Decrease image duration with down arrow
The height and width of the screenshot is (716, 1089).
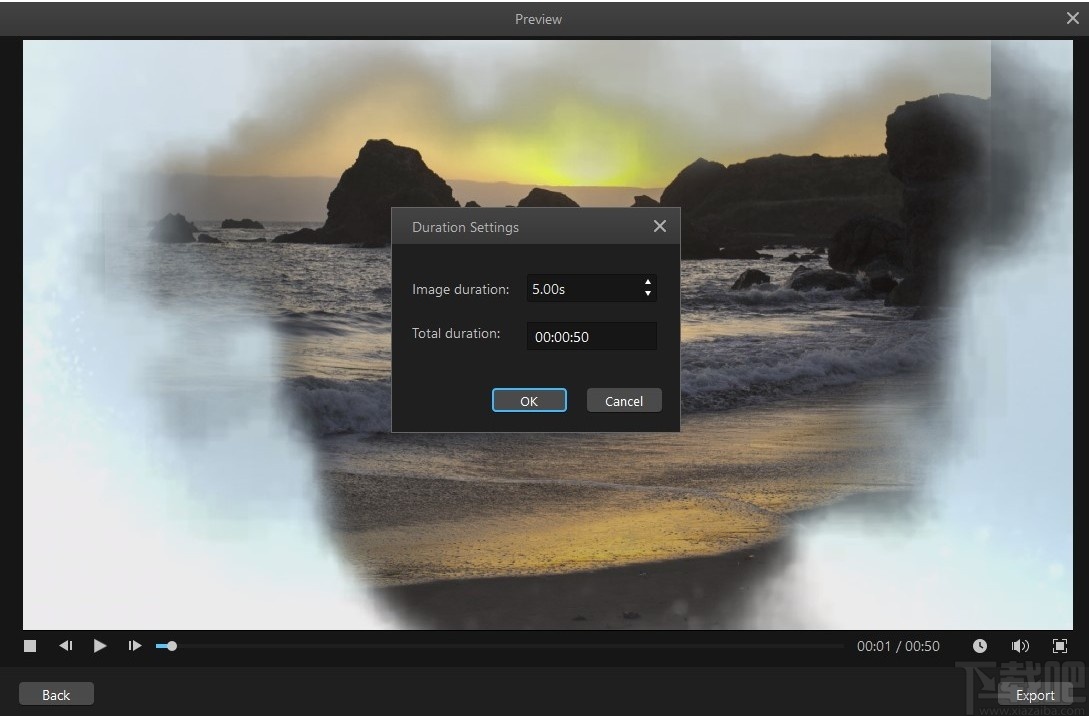point(647,294)
